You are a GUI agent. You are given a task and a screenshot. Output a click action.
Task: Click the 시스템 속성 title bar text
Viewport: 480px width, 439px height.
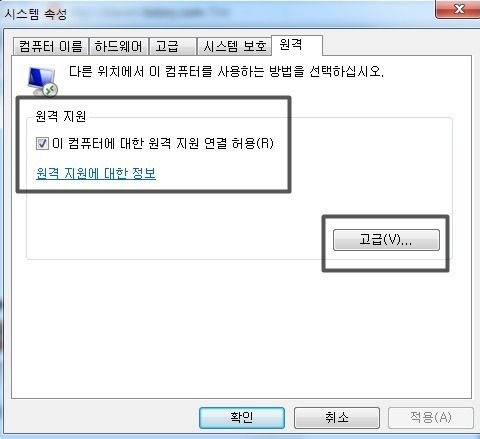point(35,14)
